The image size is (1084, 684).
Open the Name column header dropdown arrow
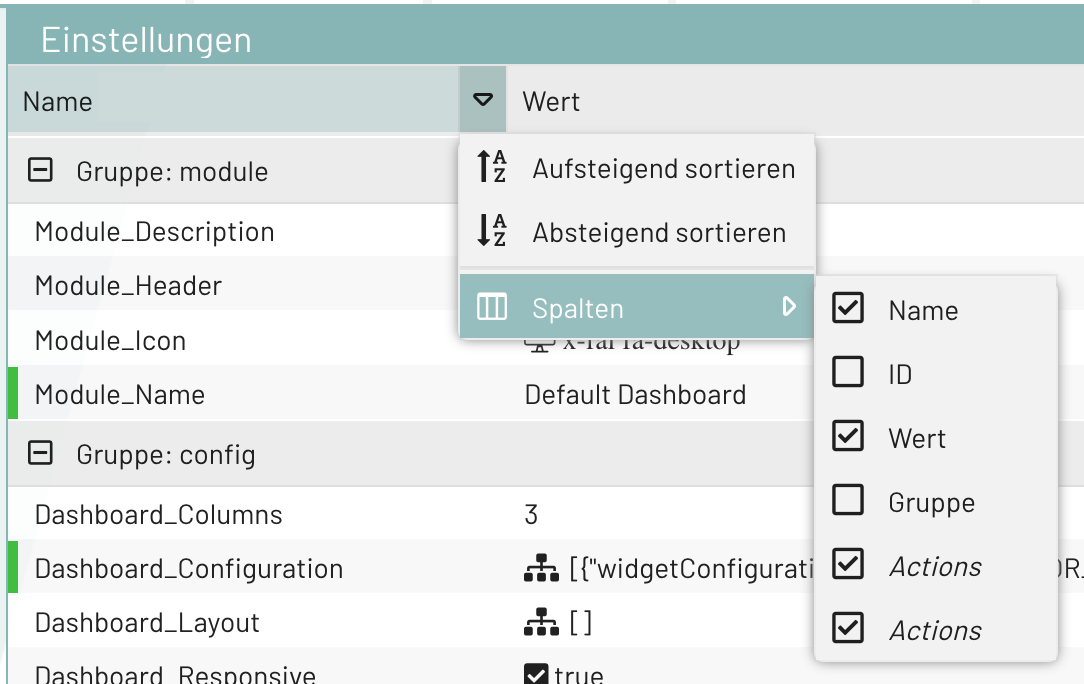[482, 100]
